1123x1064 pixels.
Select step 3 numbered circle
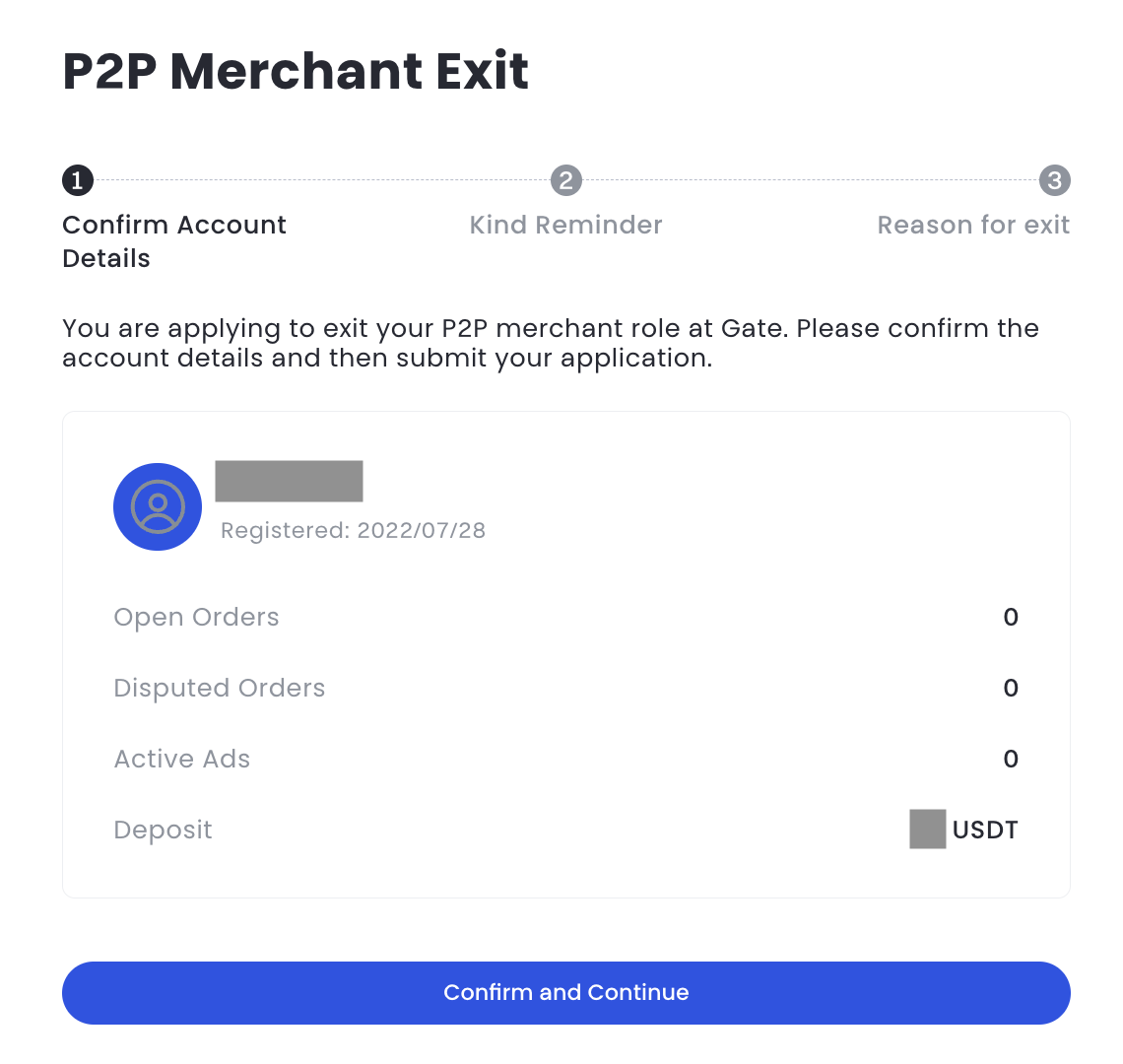point(1054,180)
